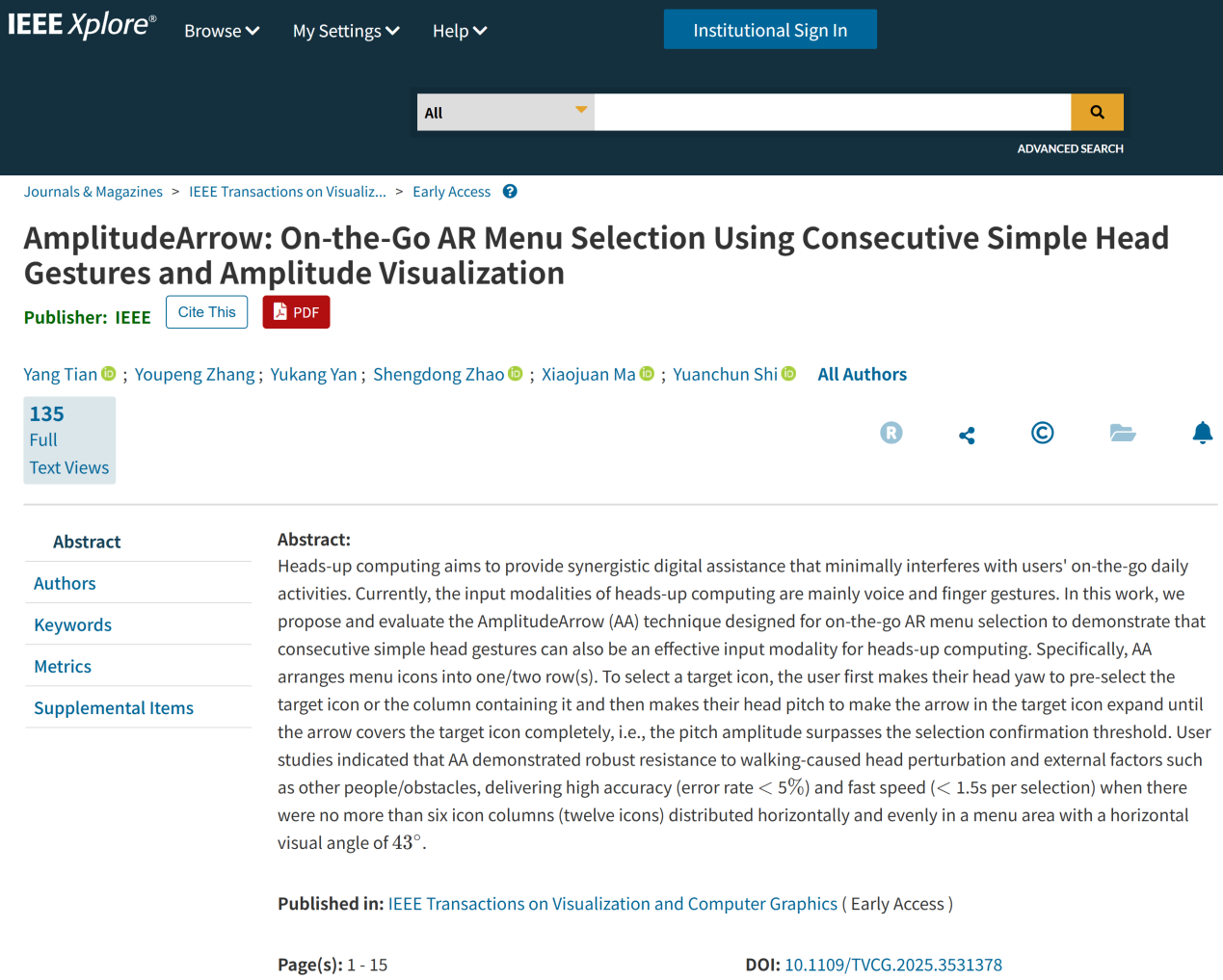This screenshot has width=1223, height=980.
Task: Open the Help dropdown menu
Action: click(x=460, y=31)
